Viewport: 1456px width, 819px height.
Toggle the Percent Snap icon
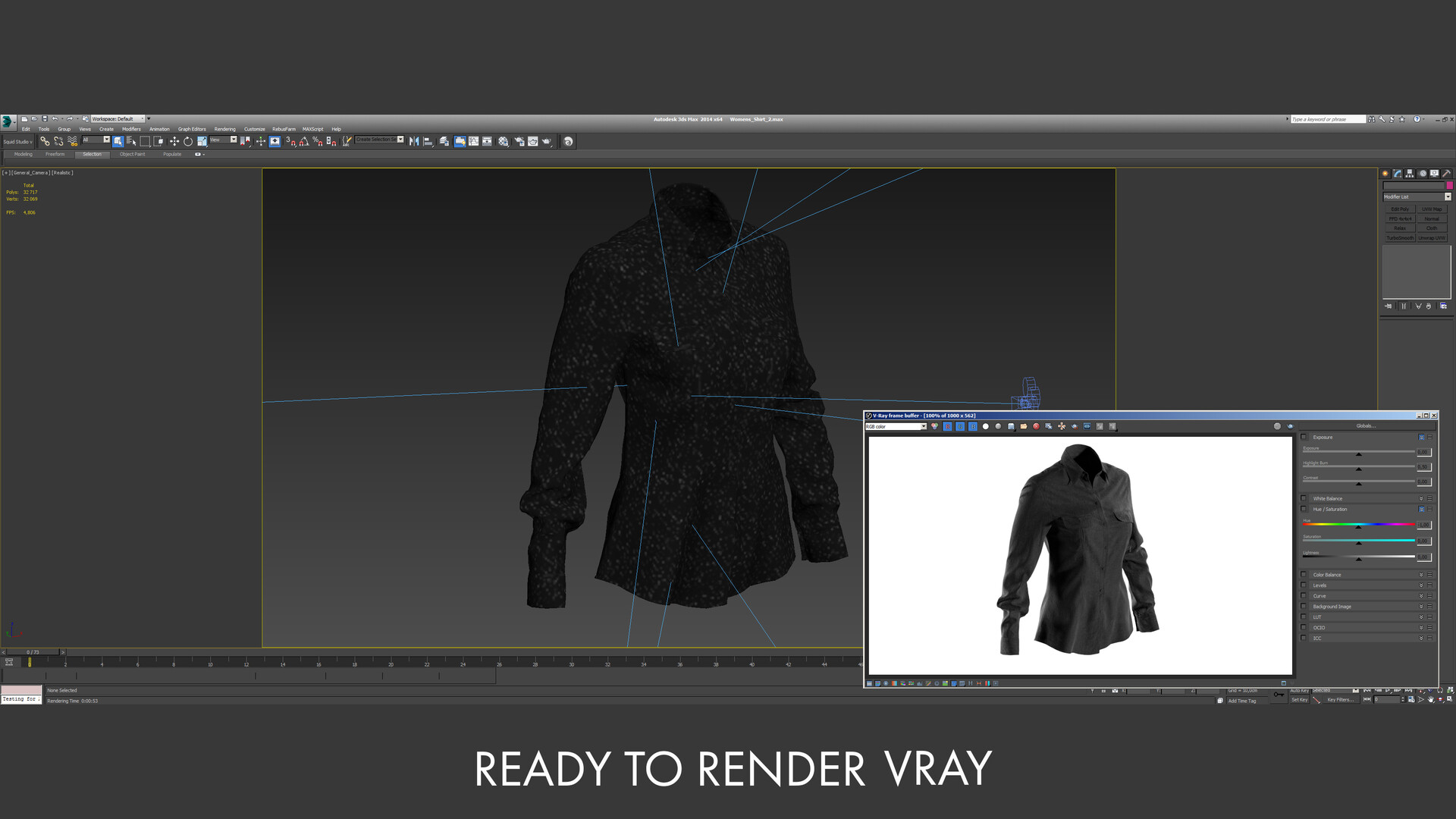tap(317, 141)
